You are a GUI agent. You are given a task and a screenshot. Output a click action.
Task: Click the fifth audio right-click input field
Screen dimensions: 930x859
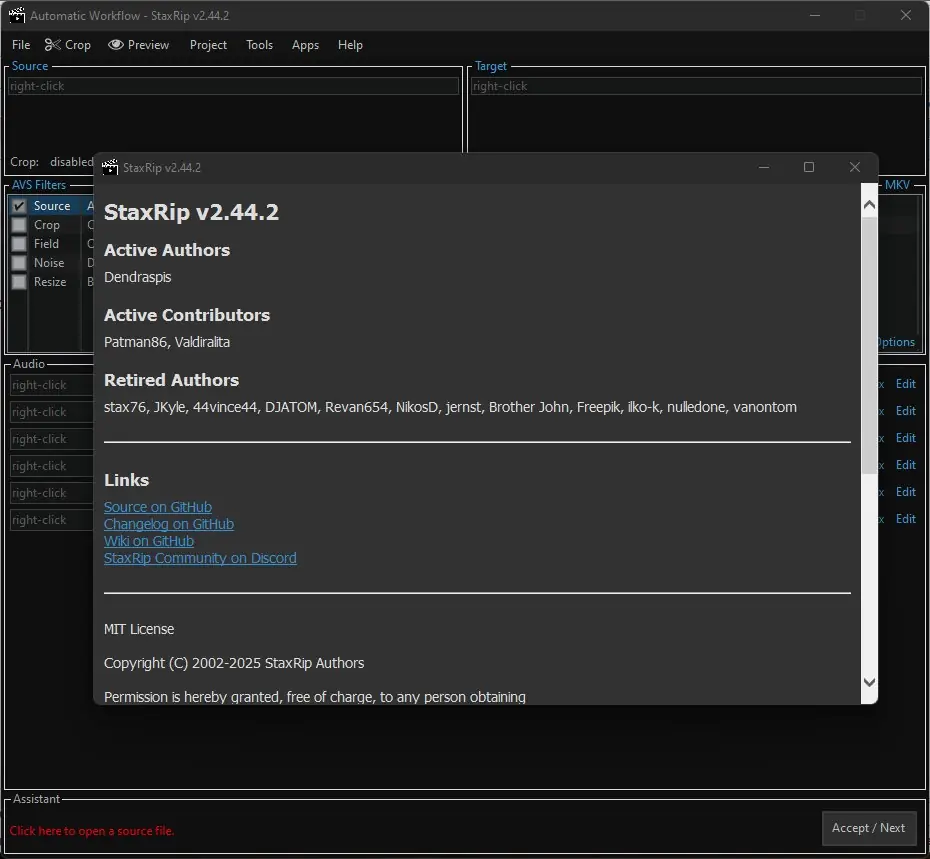tap(52, 493)
